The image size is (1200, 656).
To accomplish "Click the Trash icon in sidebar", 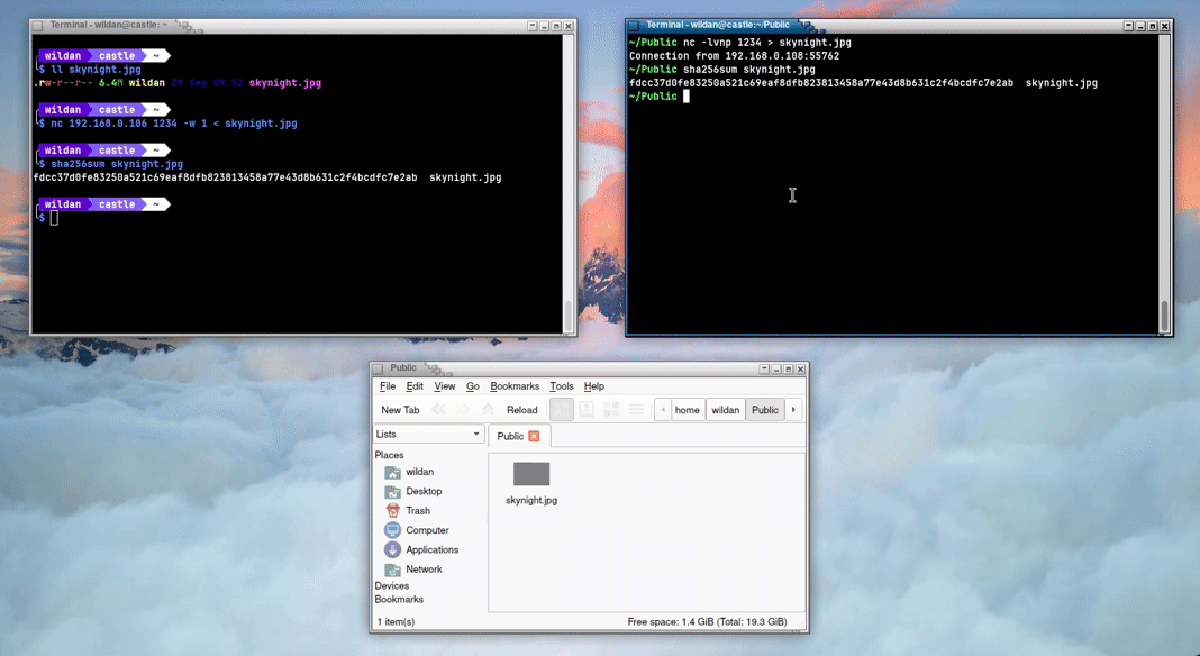I will 392,511.
